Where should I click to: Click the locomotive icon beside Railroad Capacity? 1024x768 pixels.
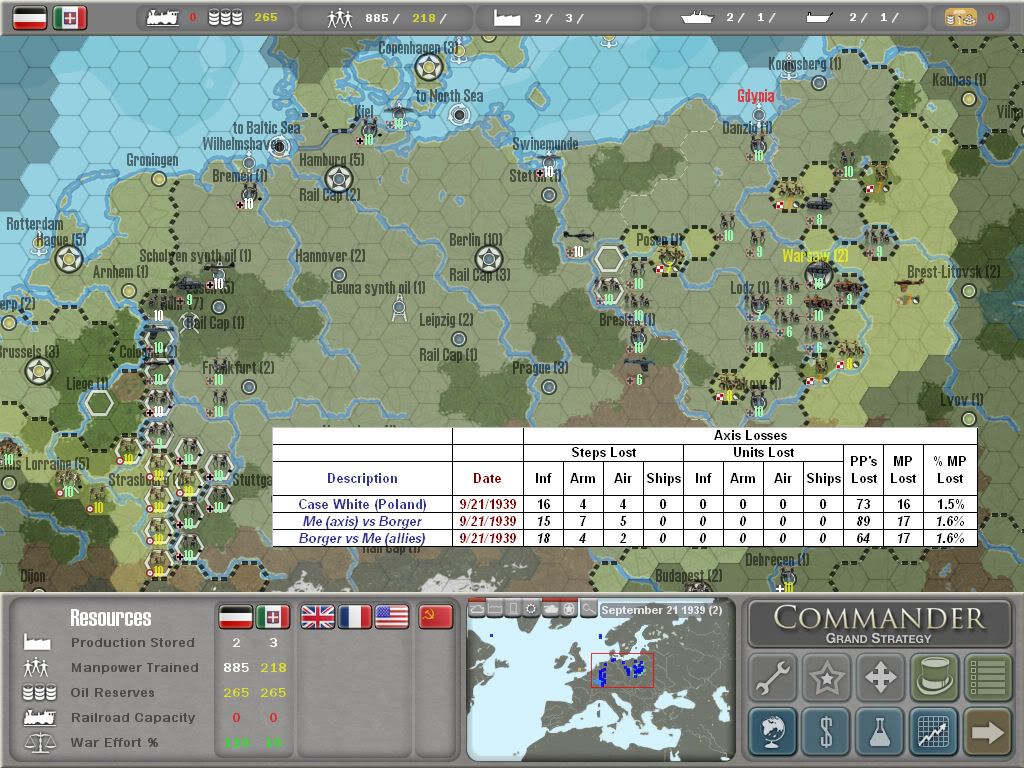tap(39, 718)
